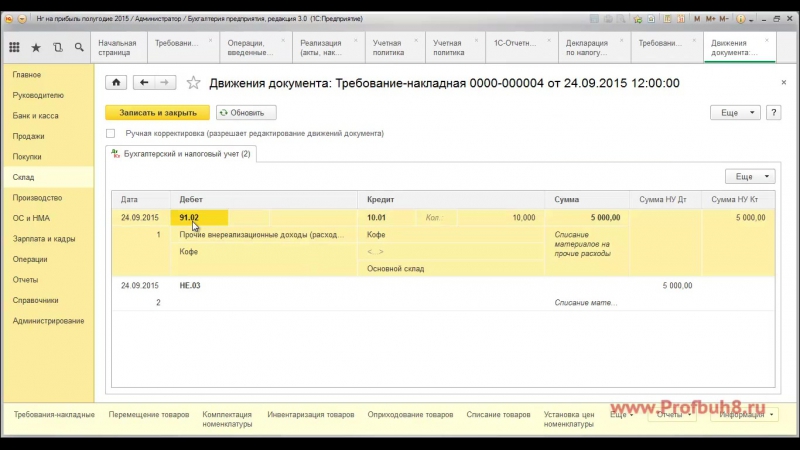Select debit account cell 91.02
800x450 pixels.
tap(199, 218)
